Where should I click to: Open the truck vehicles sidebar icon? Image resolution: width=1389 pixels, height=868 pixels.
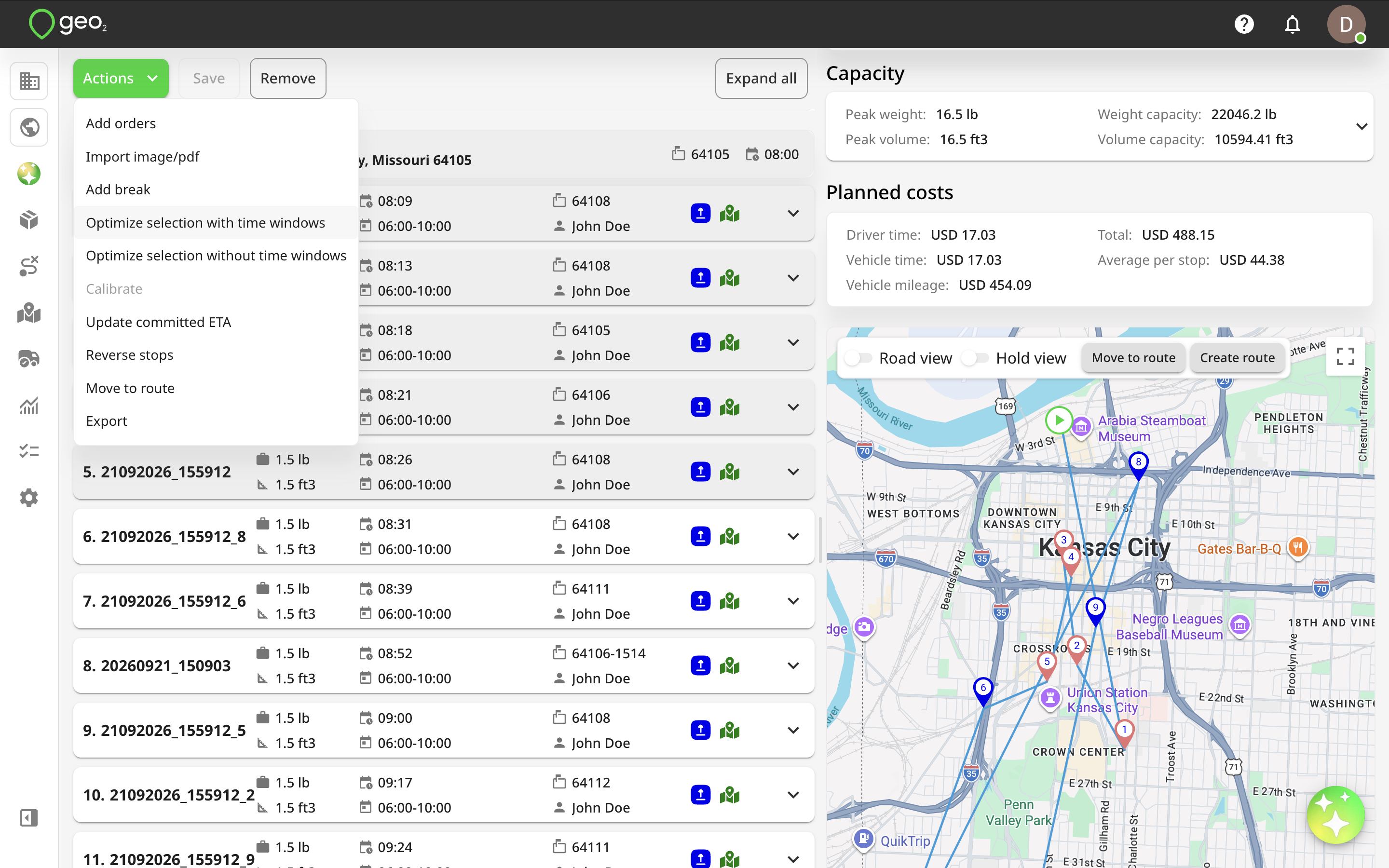[x=29, y=359]
